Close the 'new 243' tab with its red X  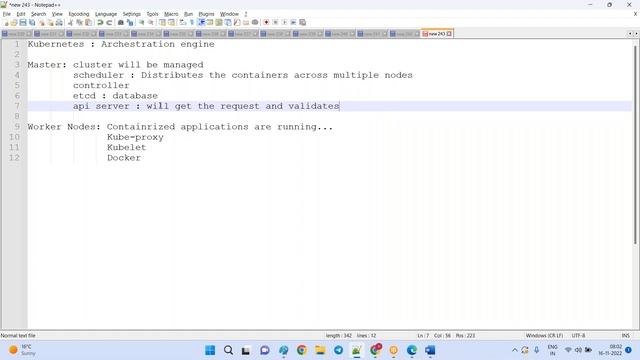click(449, 33)
